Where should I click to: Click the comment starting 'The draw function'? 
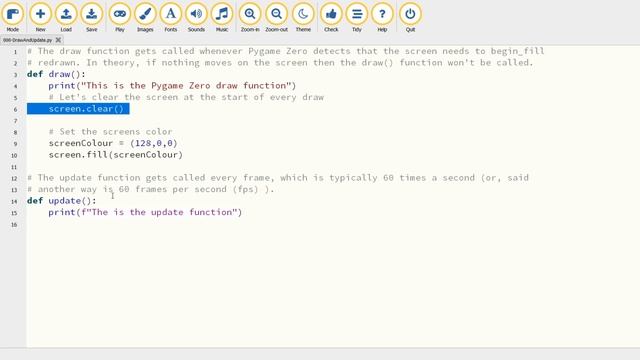tap(286, 51)
